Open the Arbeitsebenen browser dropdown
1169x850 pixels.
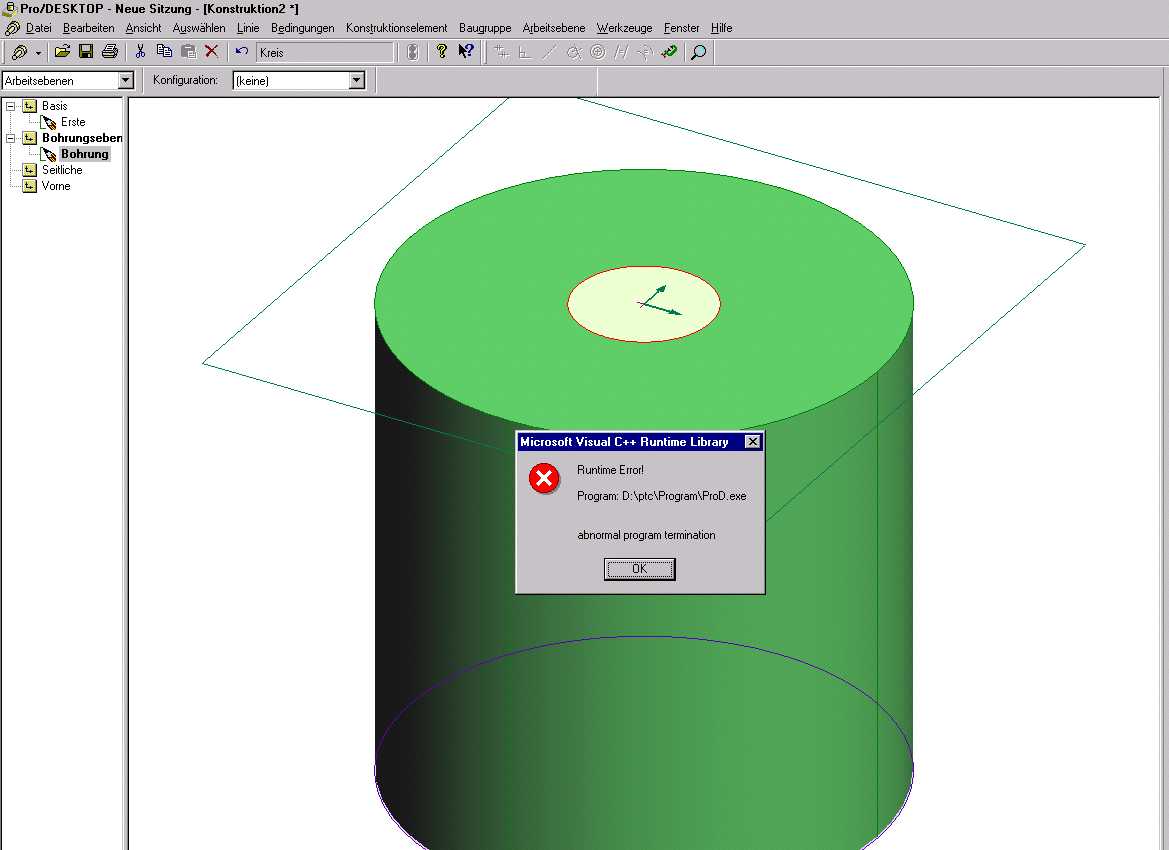pyautogui.click(x=126, y=80)
